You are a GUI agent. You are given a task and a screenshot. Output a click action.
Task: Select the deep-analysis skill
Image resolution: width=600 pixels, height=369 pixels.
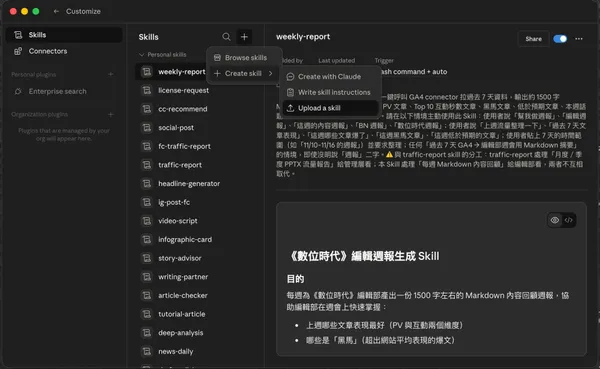[196, 333]
